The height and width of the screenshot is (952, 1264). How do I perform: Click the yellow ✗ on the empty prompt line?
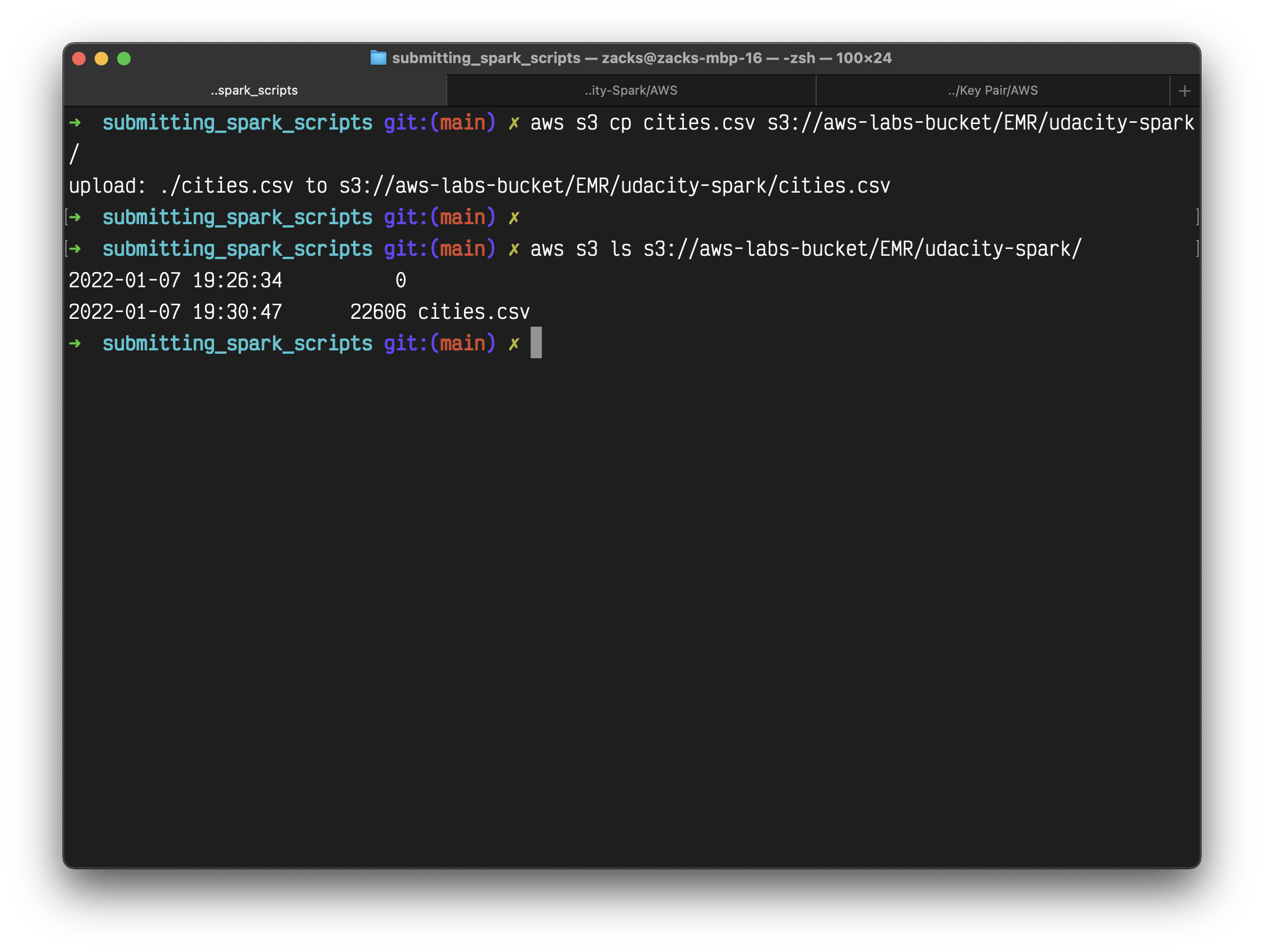click(x=514, y=217)
